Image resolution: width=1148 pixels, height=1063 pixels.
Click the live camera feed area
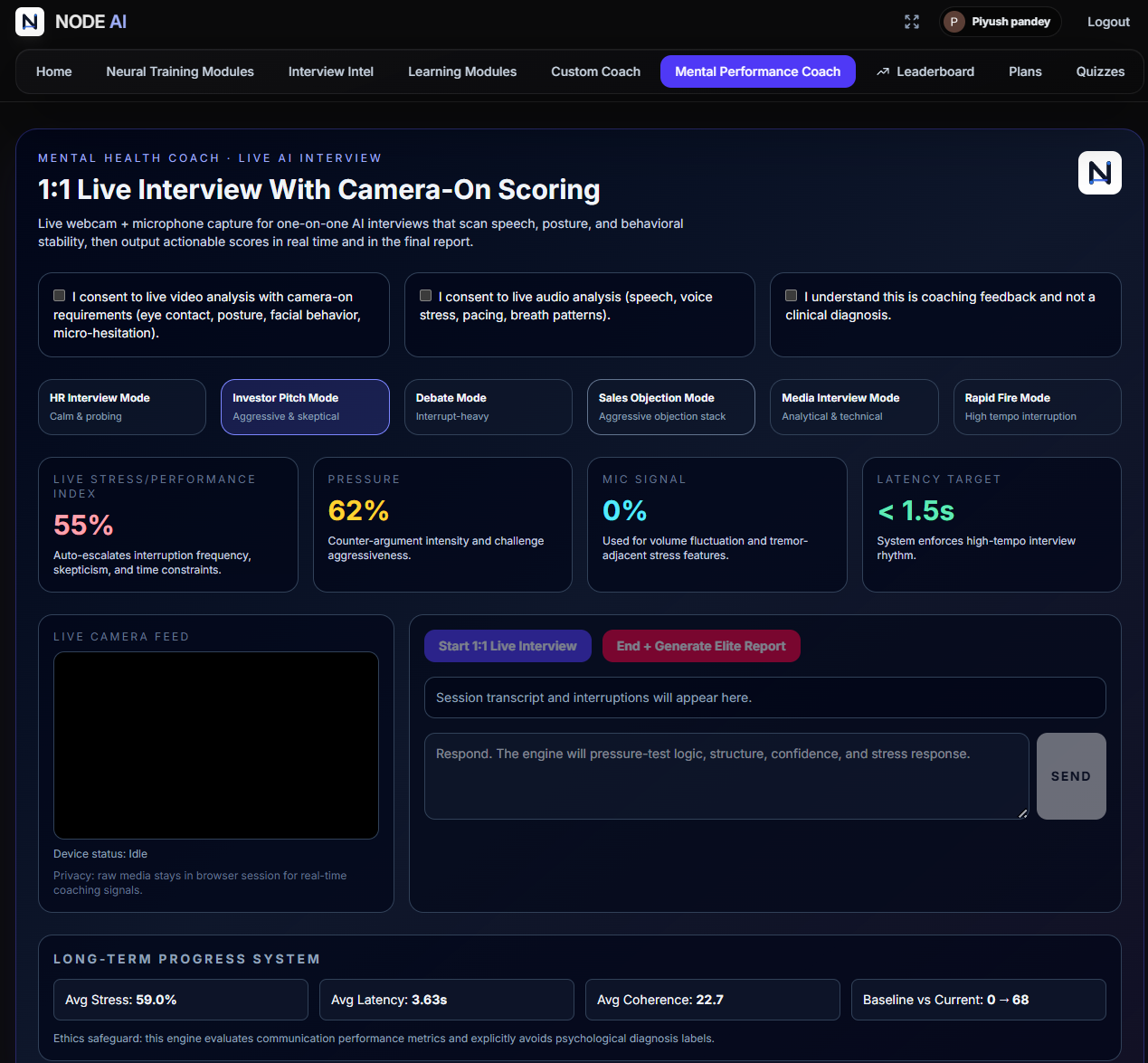pos(215,745)
